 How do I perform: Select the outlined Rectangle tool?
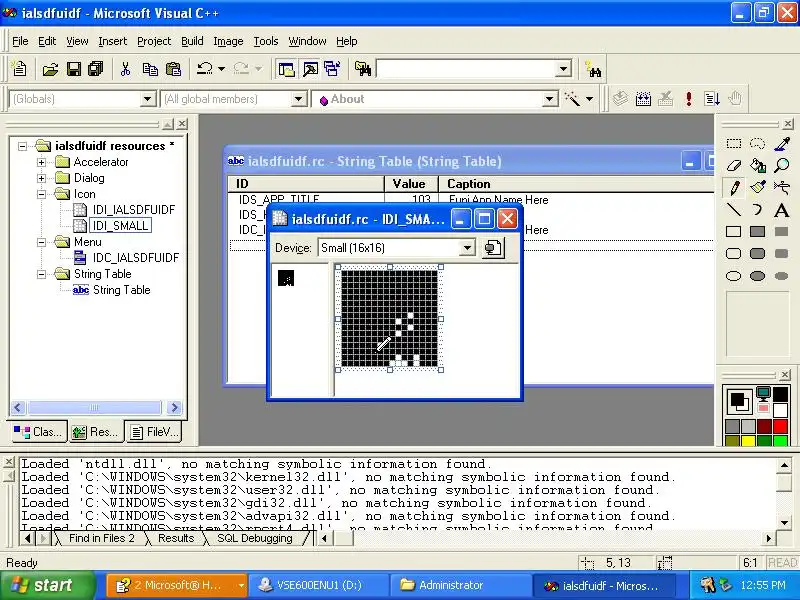[x=734, y=232]
